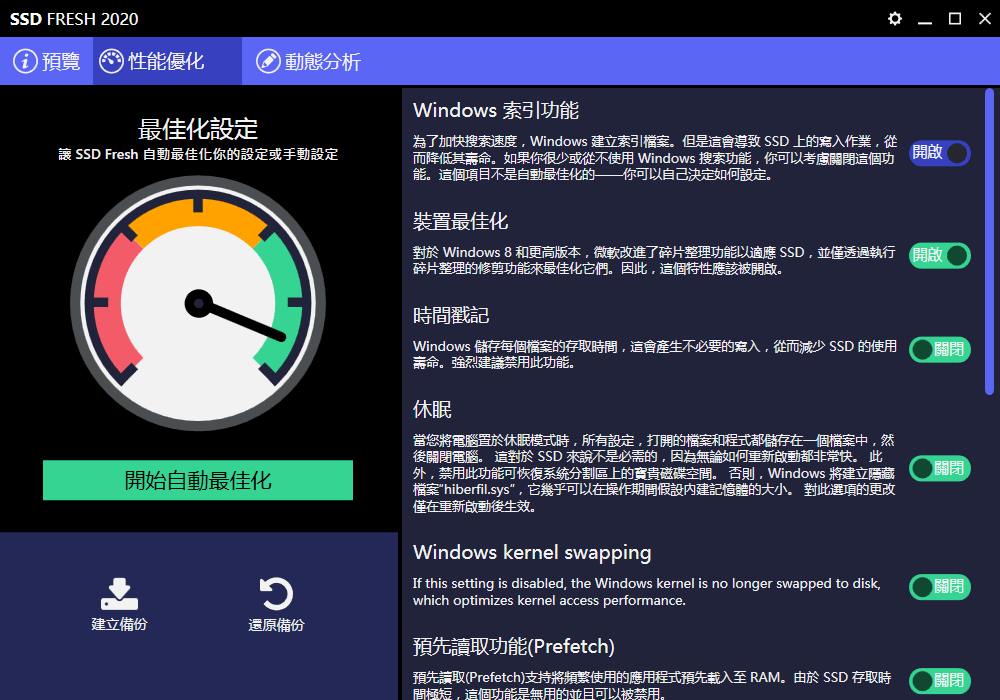Click the 動態分析 pencil icon
Viewport: 1000px width, 700px height.
click(268, 62)
